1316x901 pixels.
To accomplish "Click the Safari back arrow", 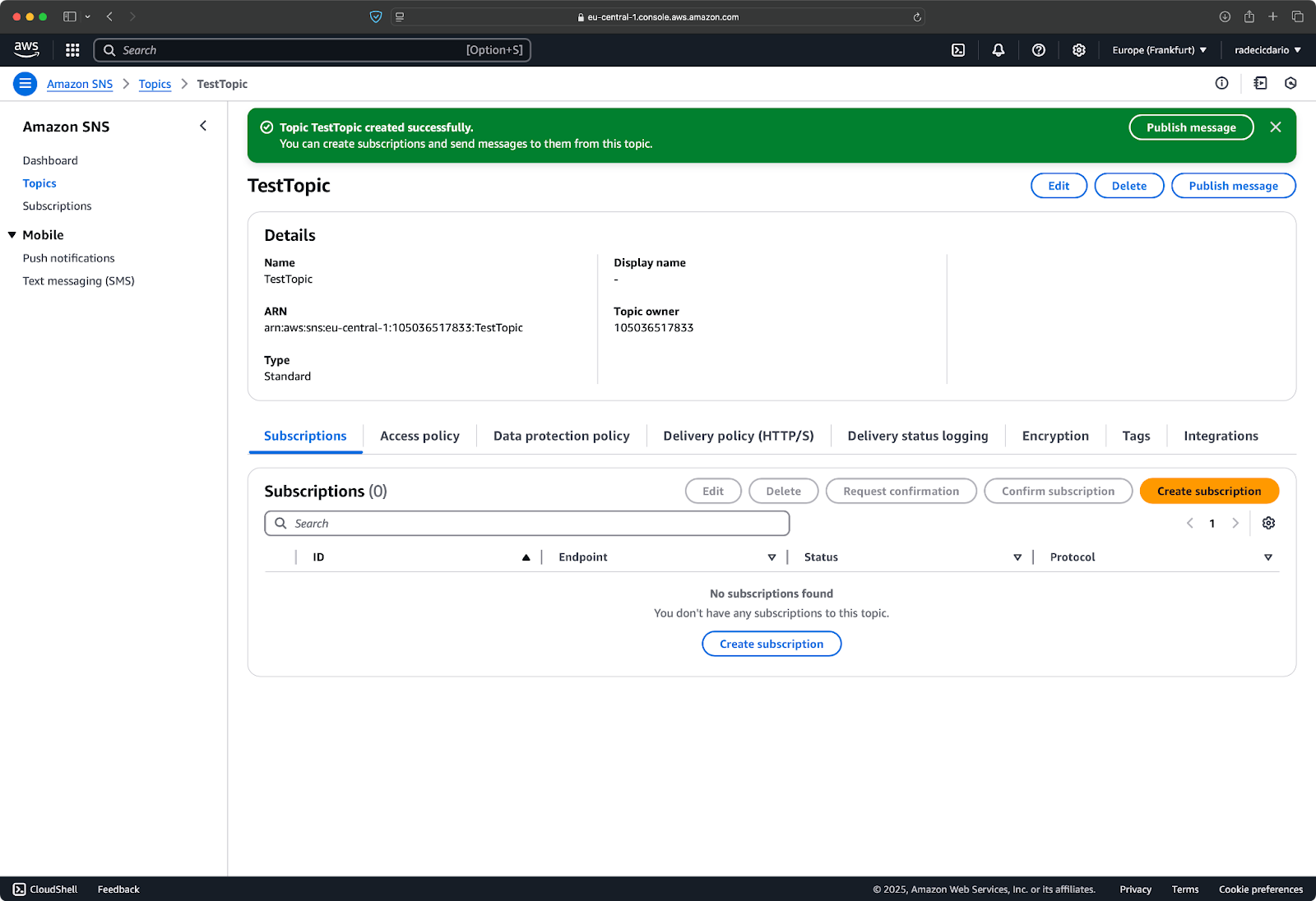I will coord(109,16).
